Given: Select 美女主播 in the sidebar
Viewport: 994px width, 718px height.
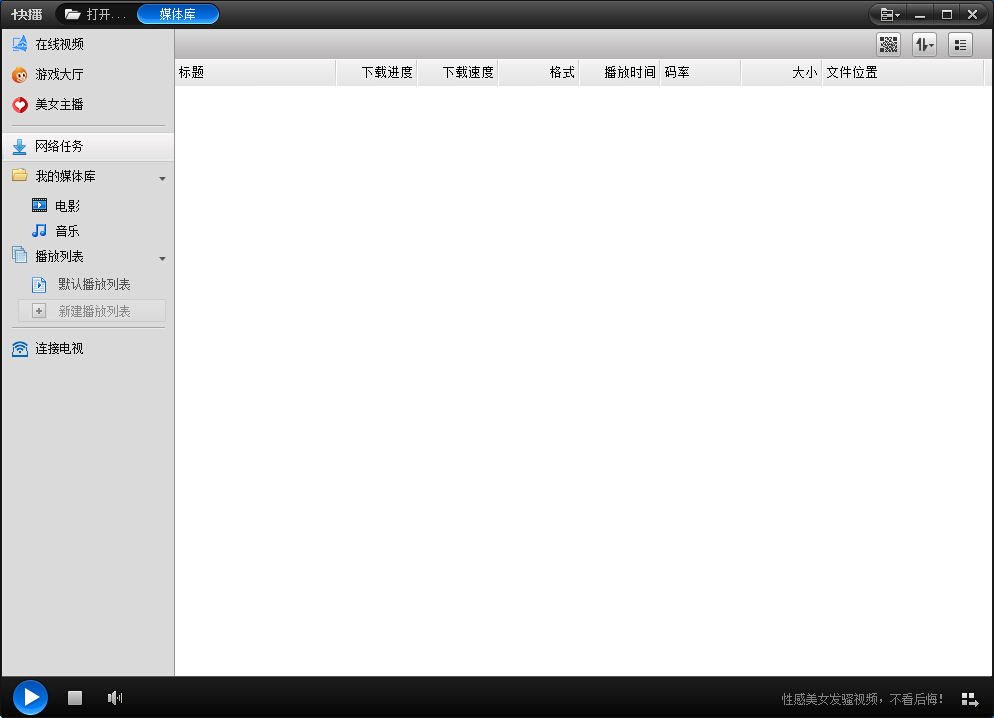Looking at the screenshot, I should 59,105.
